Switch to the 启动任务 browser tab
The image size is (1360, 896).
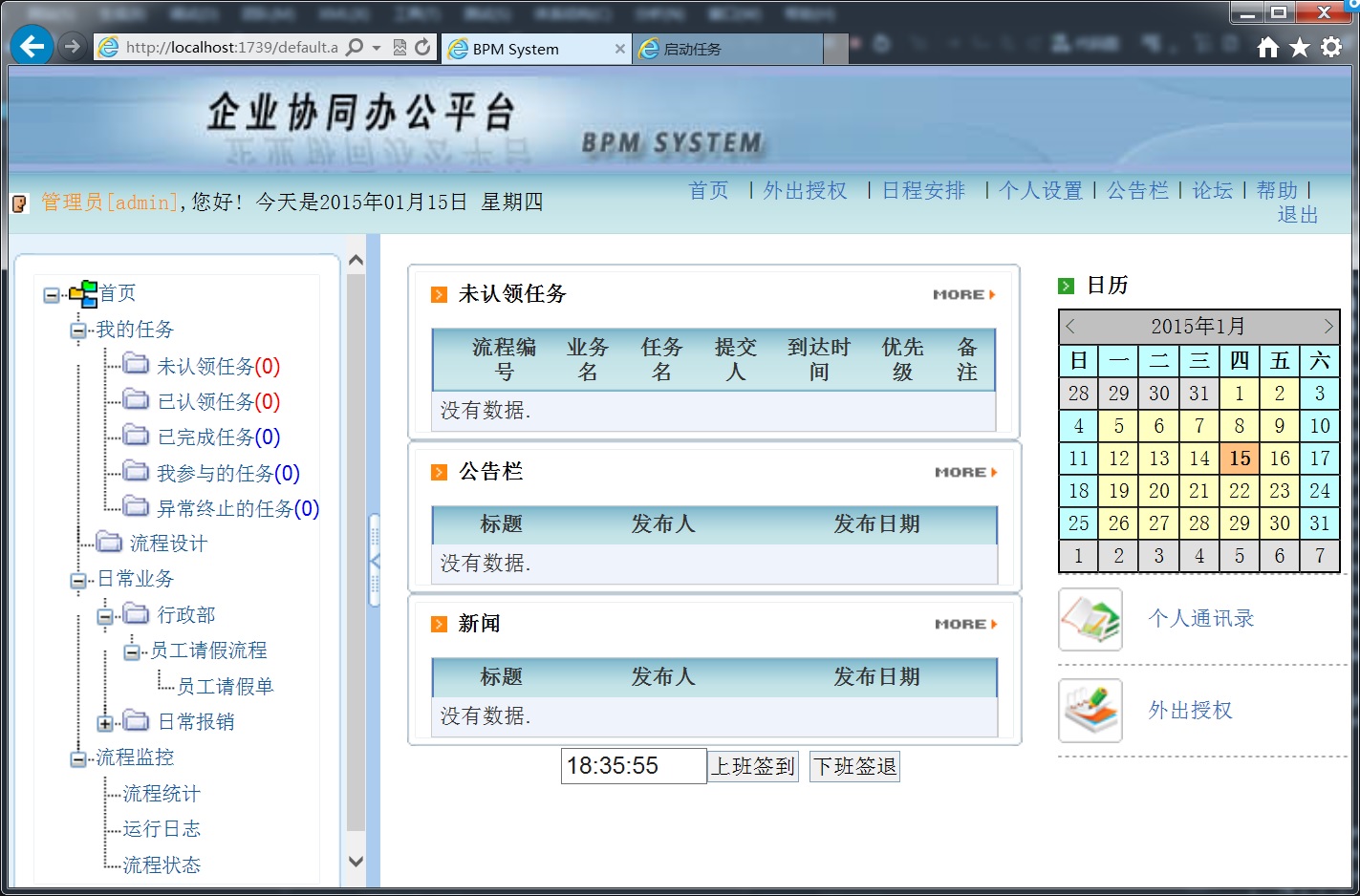[x=726, y=49]
